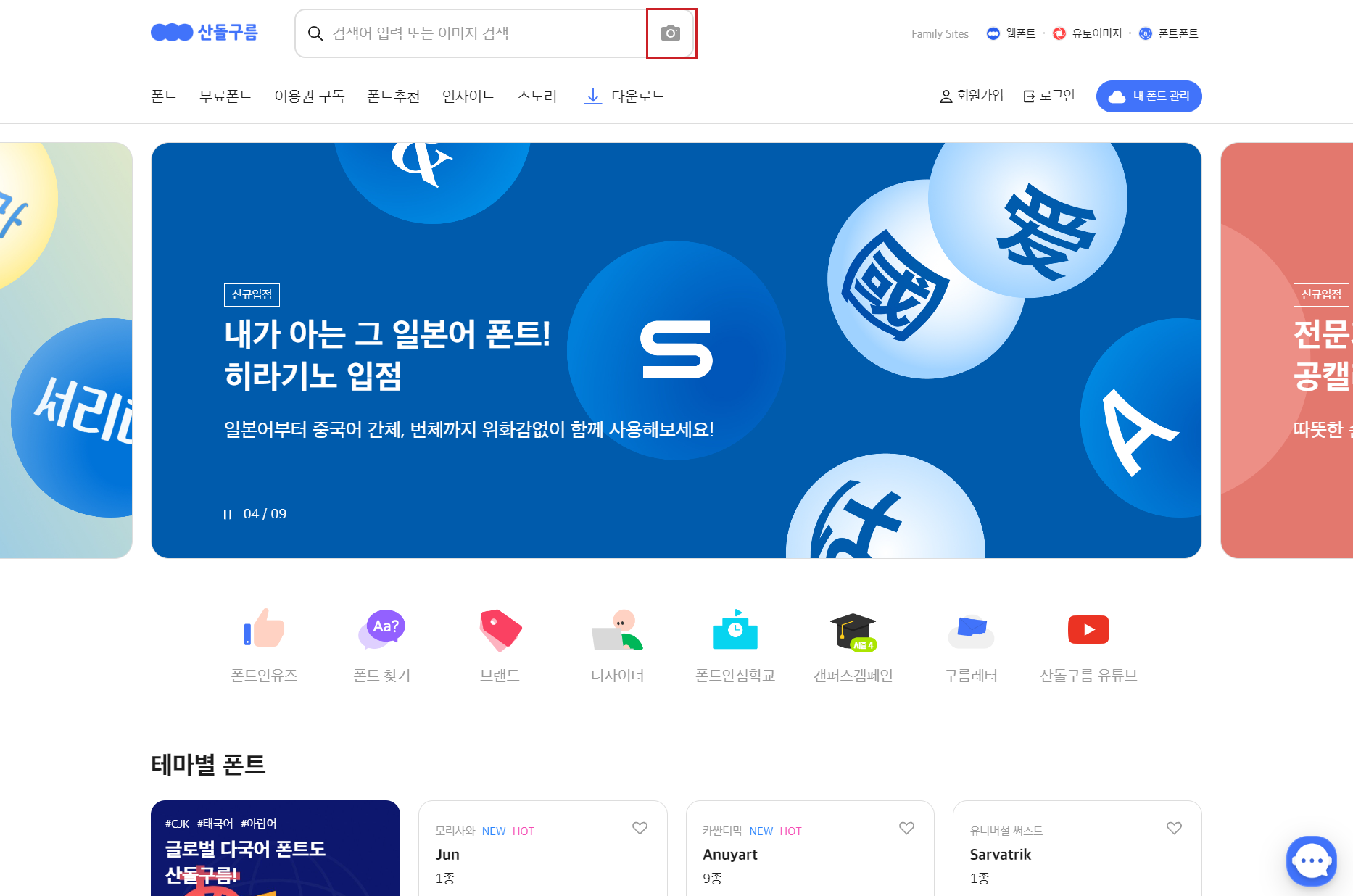Open the 윌폰트 family site
This screenshot has width=1353, height=896.
click(x=1011, y=33)
